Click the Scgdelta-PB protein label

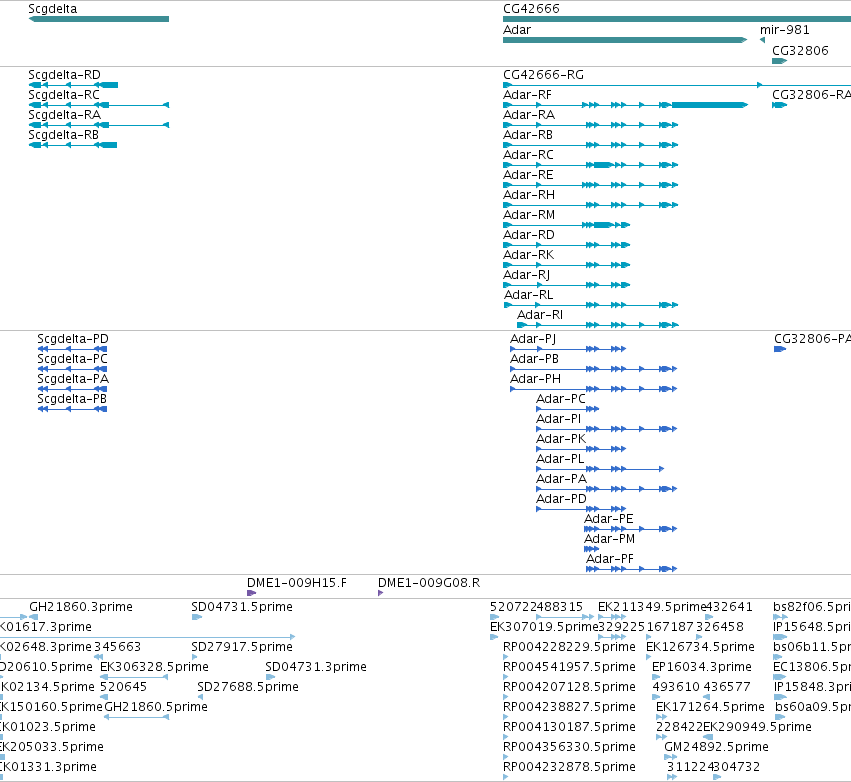point(72,399)
